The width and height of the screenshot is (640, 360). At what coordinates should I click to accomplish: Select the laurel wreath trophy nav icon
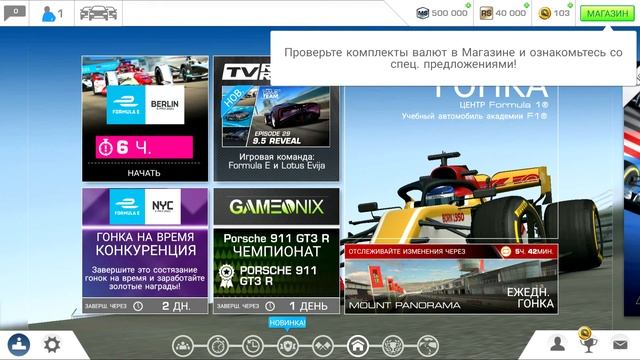click(393, 346)
